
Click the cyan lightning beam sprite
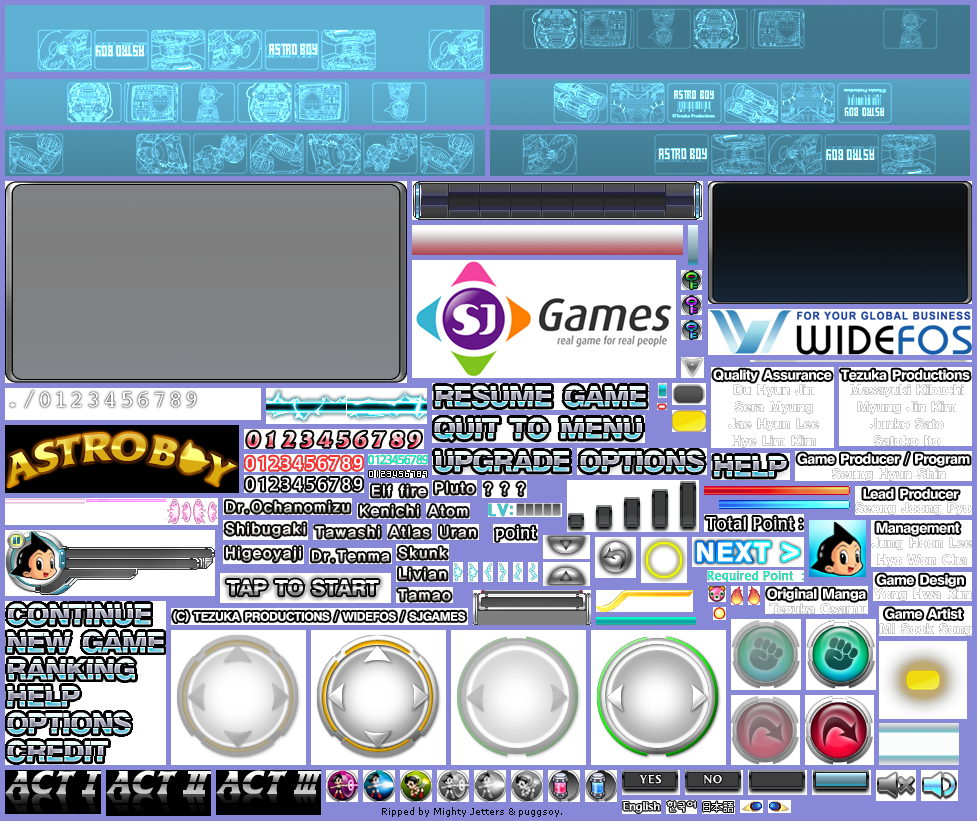(346, 406)
